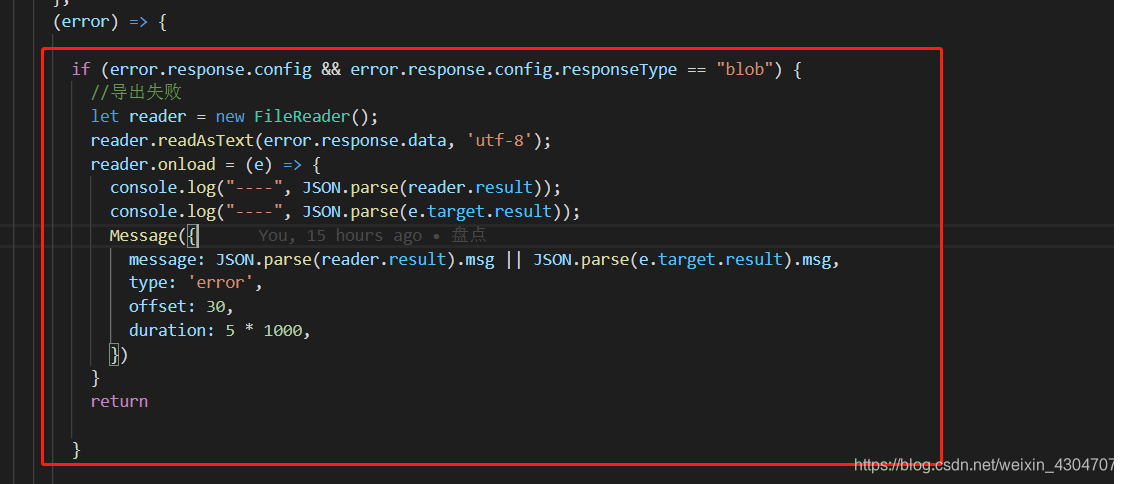Image resolution: width=1136 pixels, height=484 pixels.
Task: Click the 'return' keyword
Action: coord(119,401)
